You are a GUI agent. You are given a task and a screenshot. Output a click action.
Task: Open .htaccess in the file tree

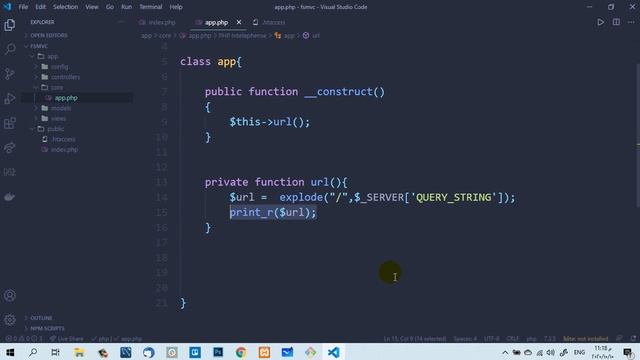(x=63, y=139)
